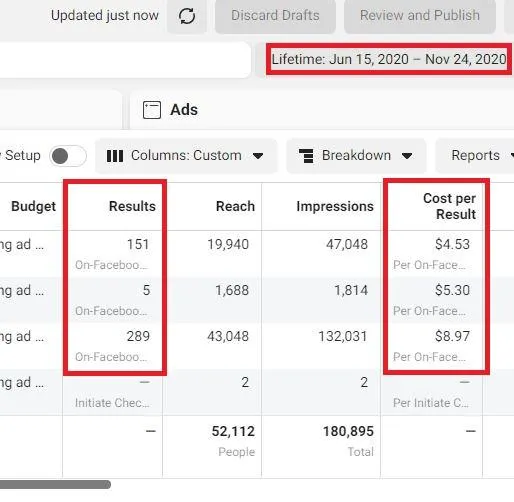514x502 pixels.
Task: Toggle the View Setup switch
Action: [68, 156]
